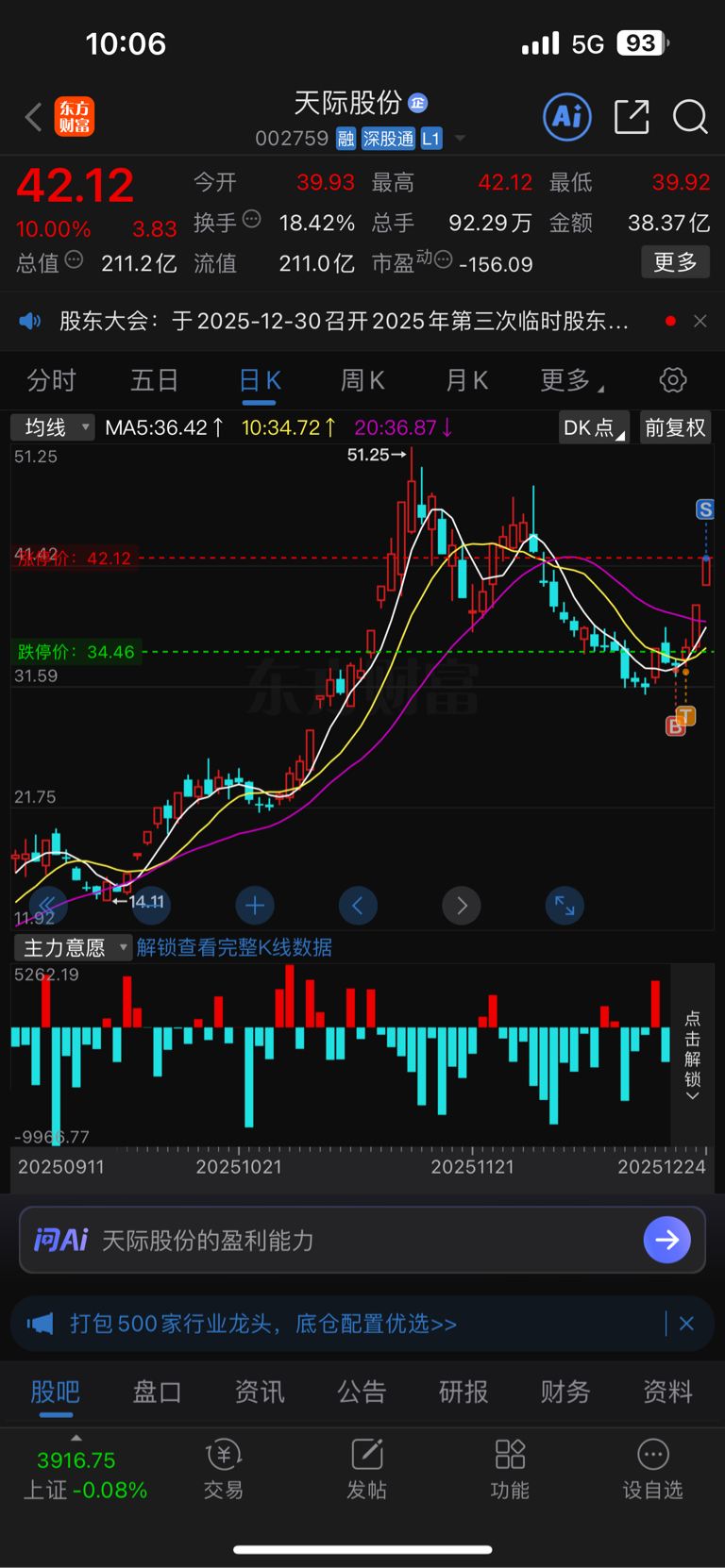Open the 公告 tab

tap(362, 1392)
